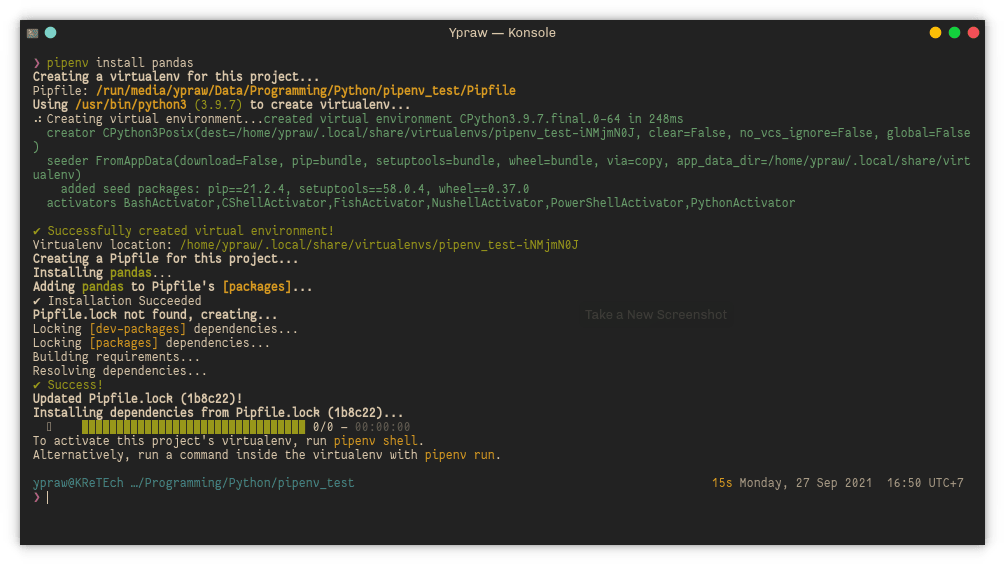Click the checkmark next to 'Success!'
The height and width of the screenshot is (565, 1005).
tap(37, 385)
